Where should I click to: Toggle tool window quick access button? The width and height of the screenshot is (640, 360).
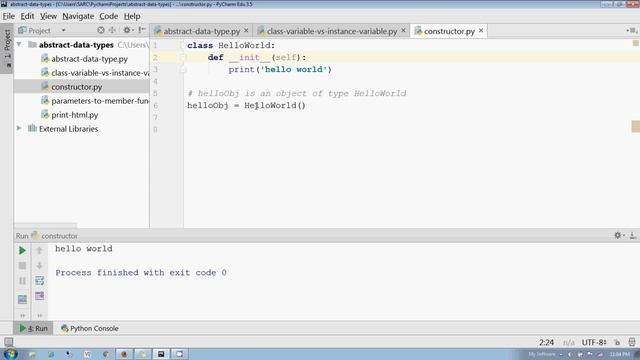pos(8,342)
